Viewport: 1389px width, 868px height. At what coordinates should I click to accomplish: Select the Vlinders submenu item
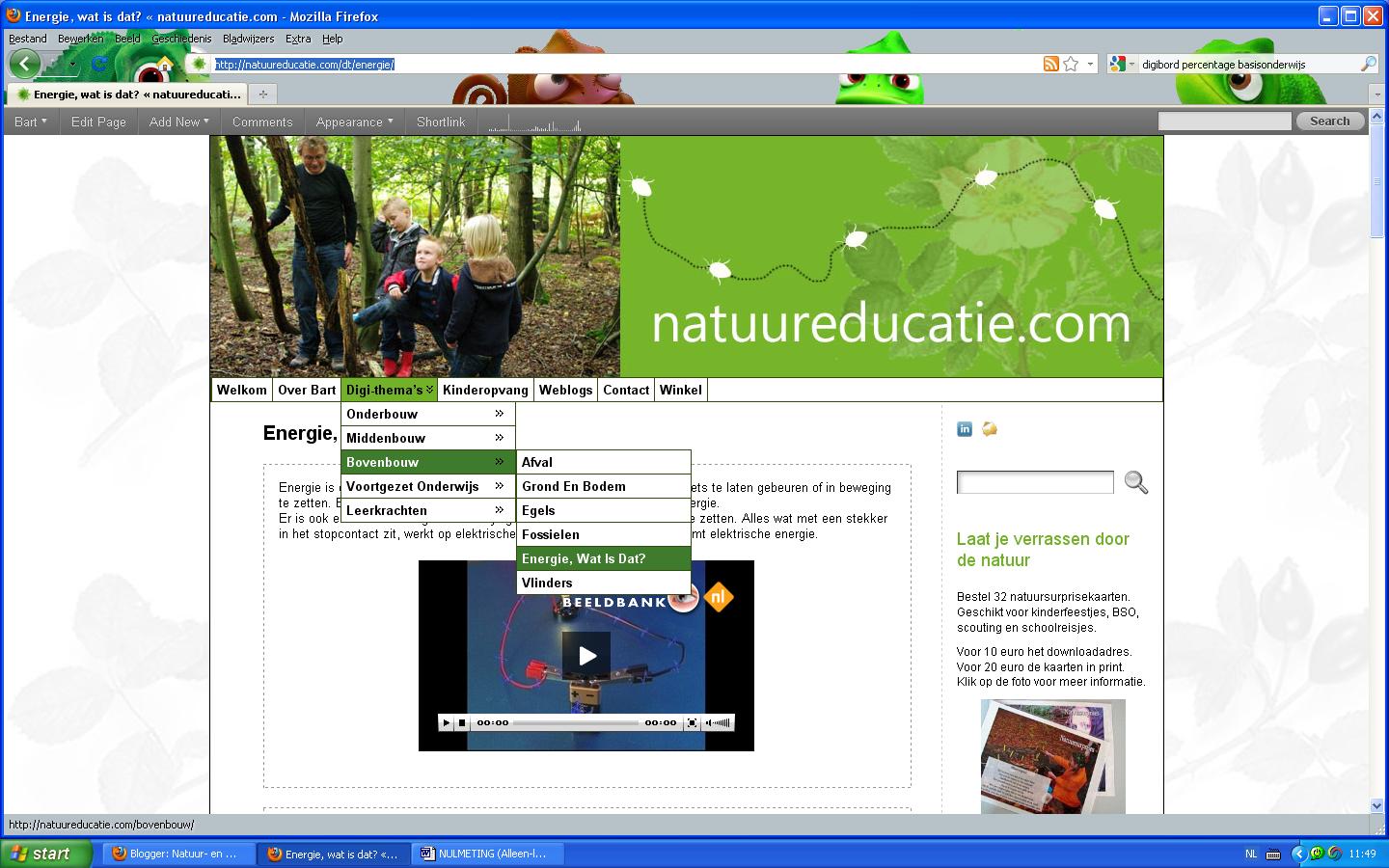pos(604,583)
